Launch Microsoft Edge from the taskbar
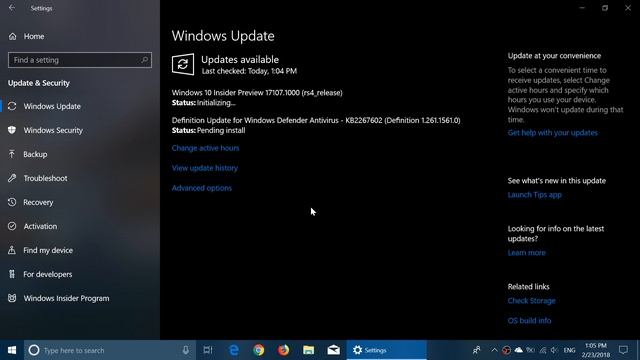Image resolution: width=640 pixels, height=360 pixels. pyautogui.click(x=234, y=350)
